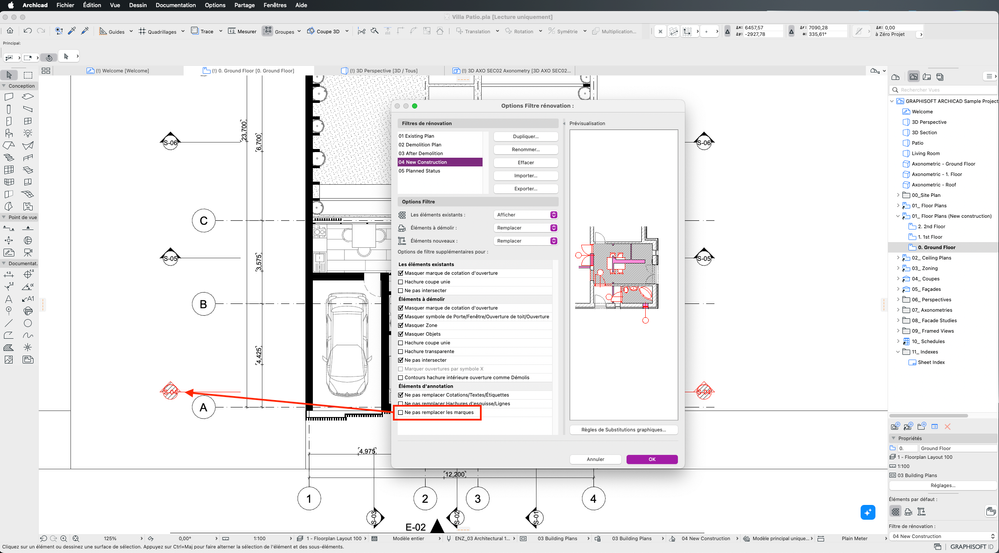Open the Documentation menu
The image size is (999, 553).
176,4
